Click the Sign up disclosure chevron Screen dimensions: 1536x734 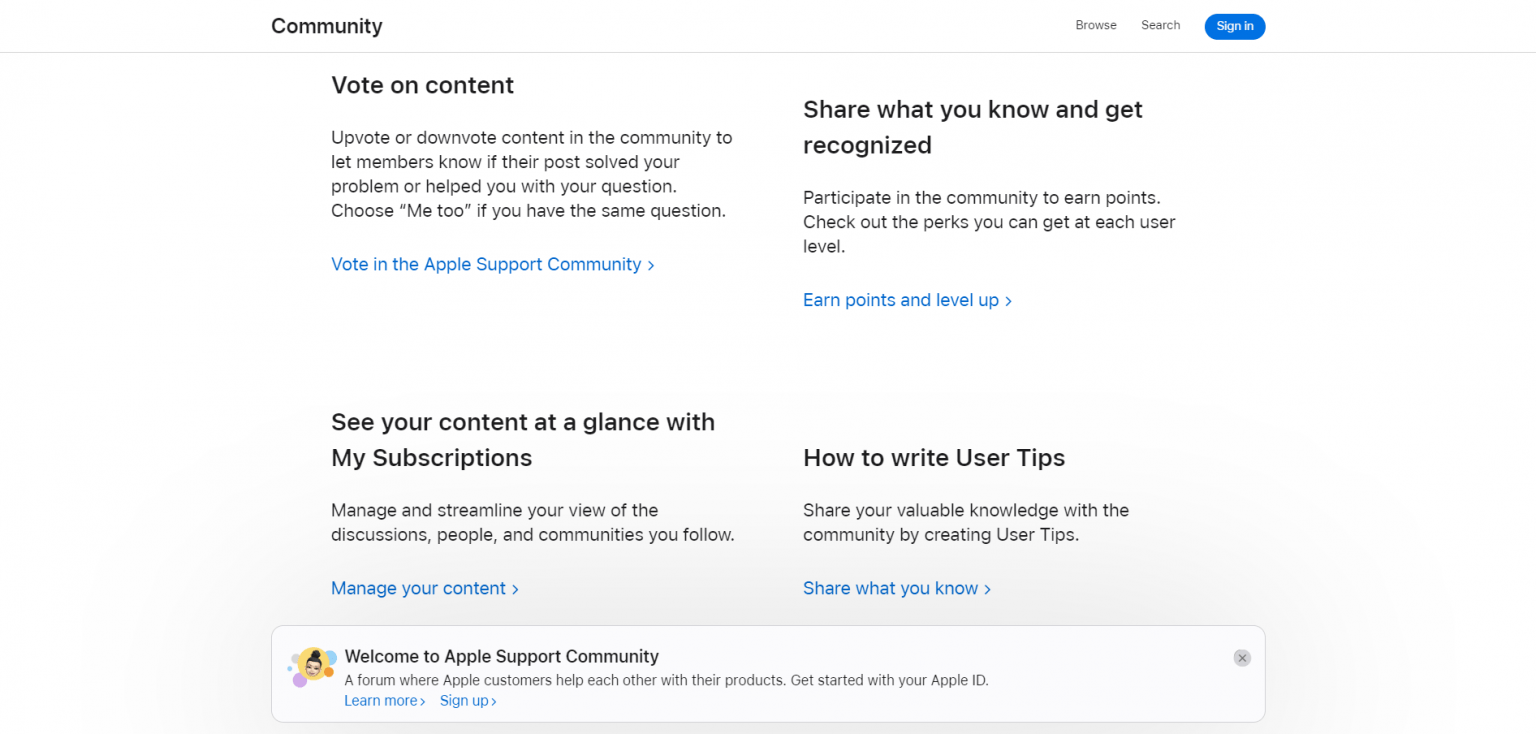coord(492,701)
